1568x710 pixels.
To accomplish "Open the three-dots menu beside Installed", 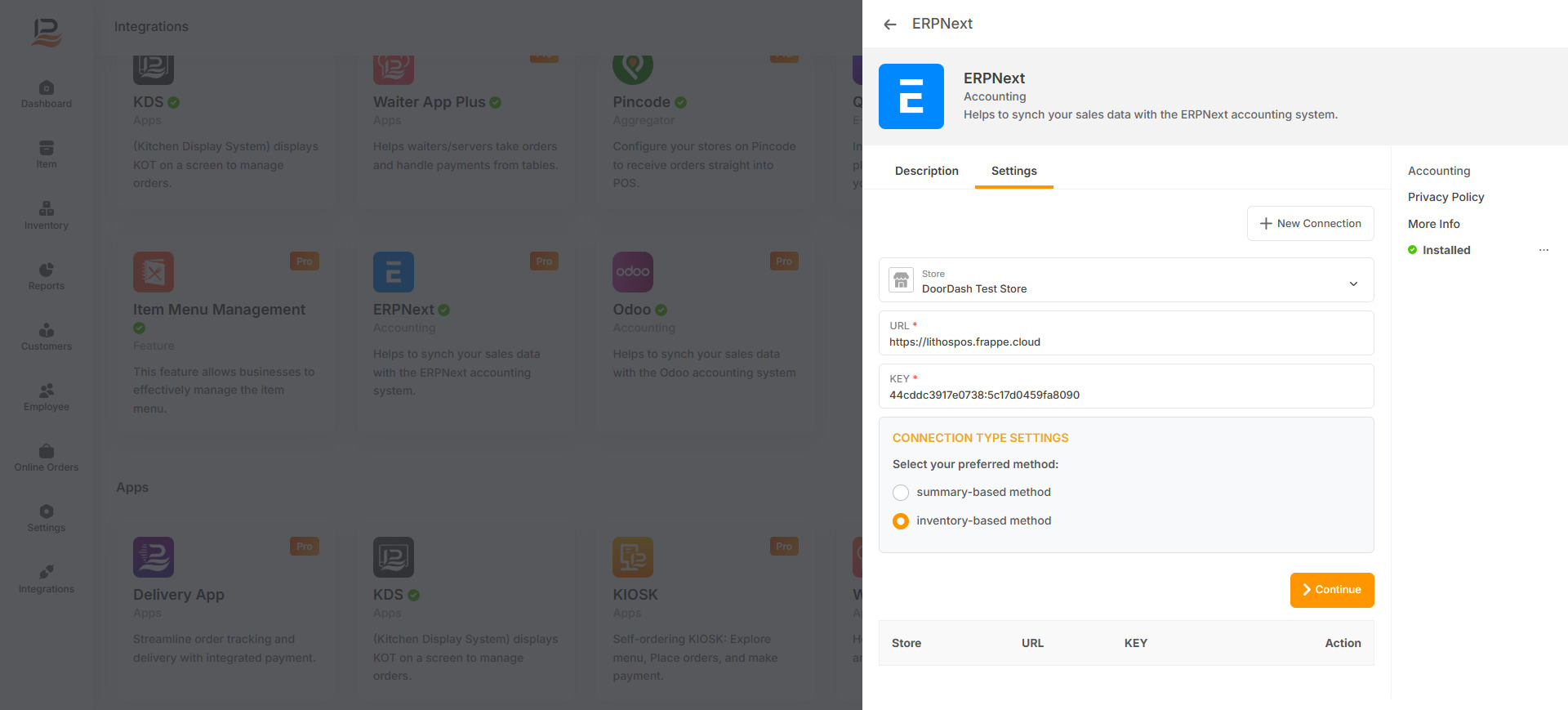I will [x=1543, y=250].
